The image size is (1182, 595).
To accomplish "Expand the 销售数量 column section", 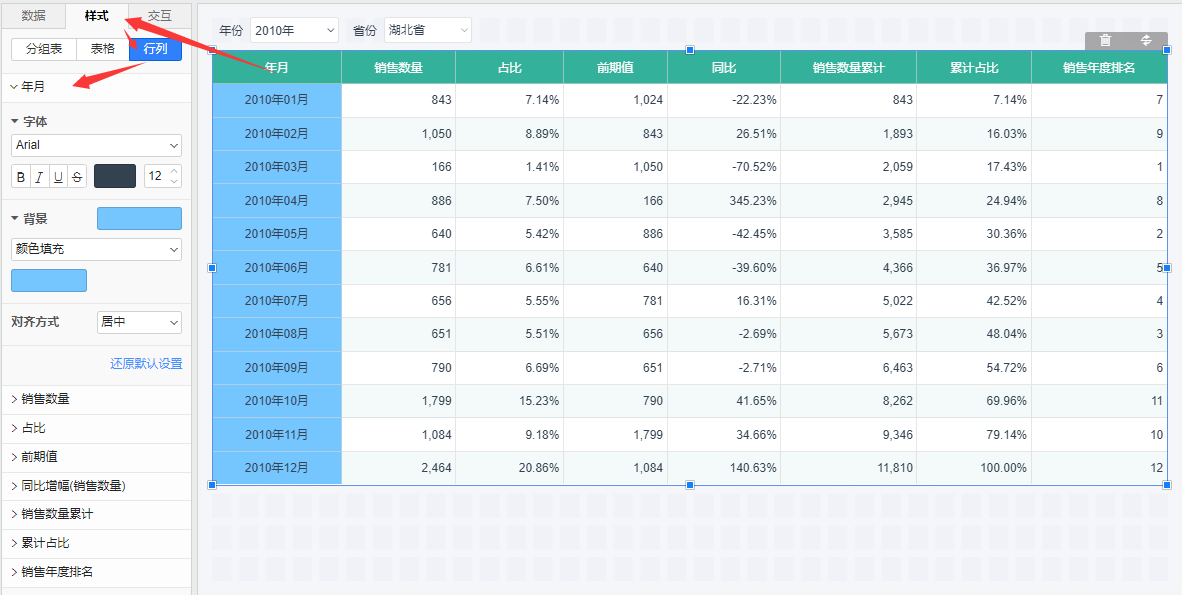I will click(45, 399).
